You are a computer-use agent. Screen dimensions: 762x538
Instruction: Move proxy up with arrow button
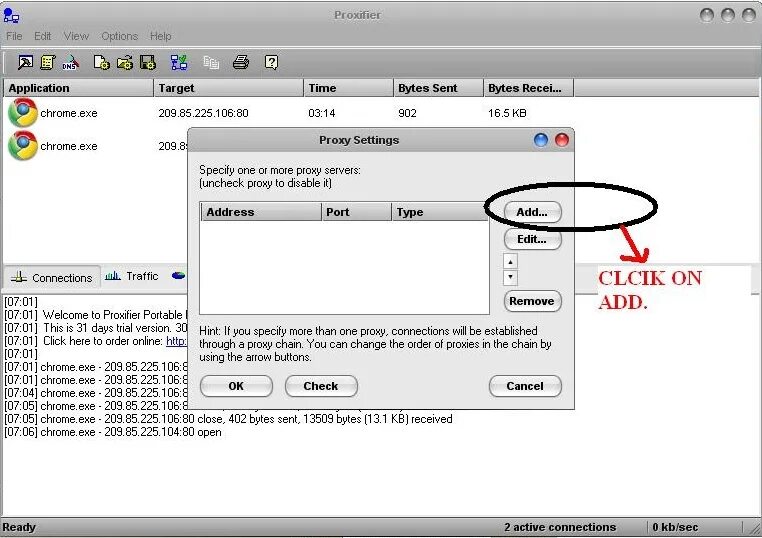pyautogui.click(x=510, y=261)
